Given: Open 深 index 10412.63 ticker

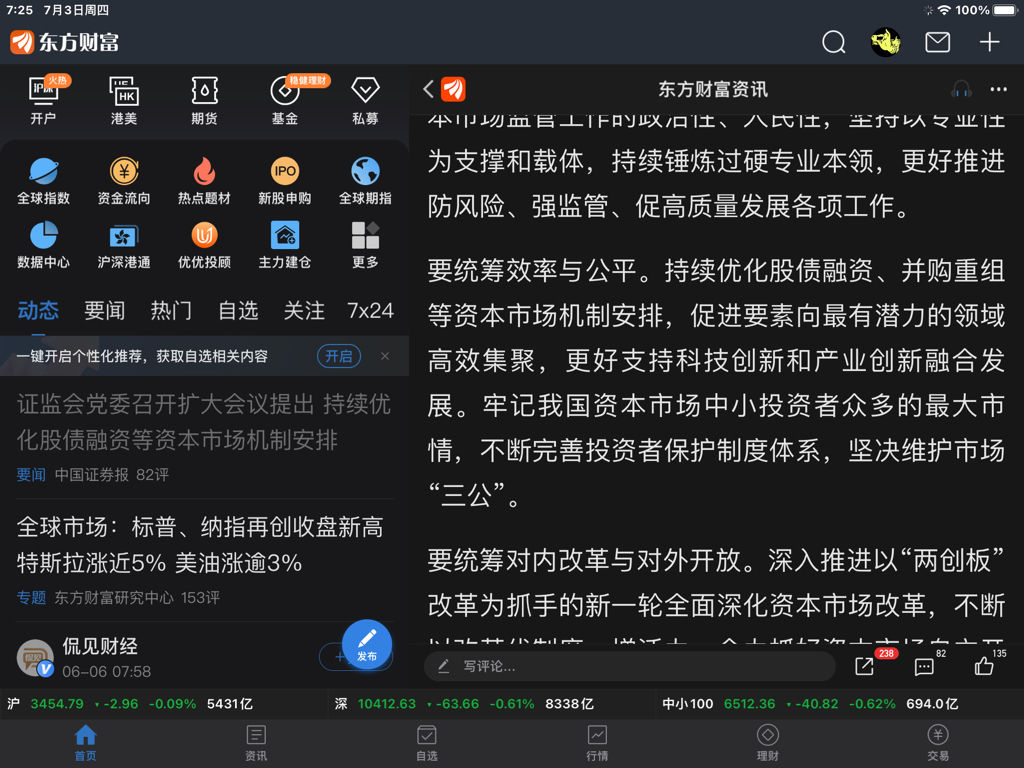Looking at the screenshot, I should pyautogui.click(x=464, y=704).
